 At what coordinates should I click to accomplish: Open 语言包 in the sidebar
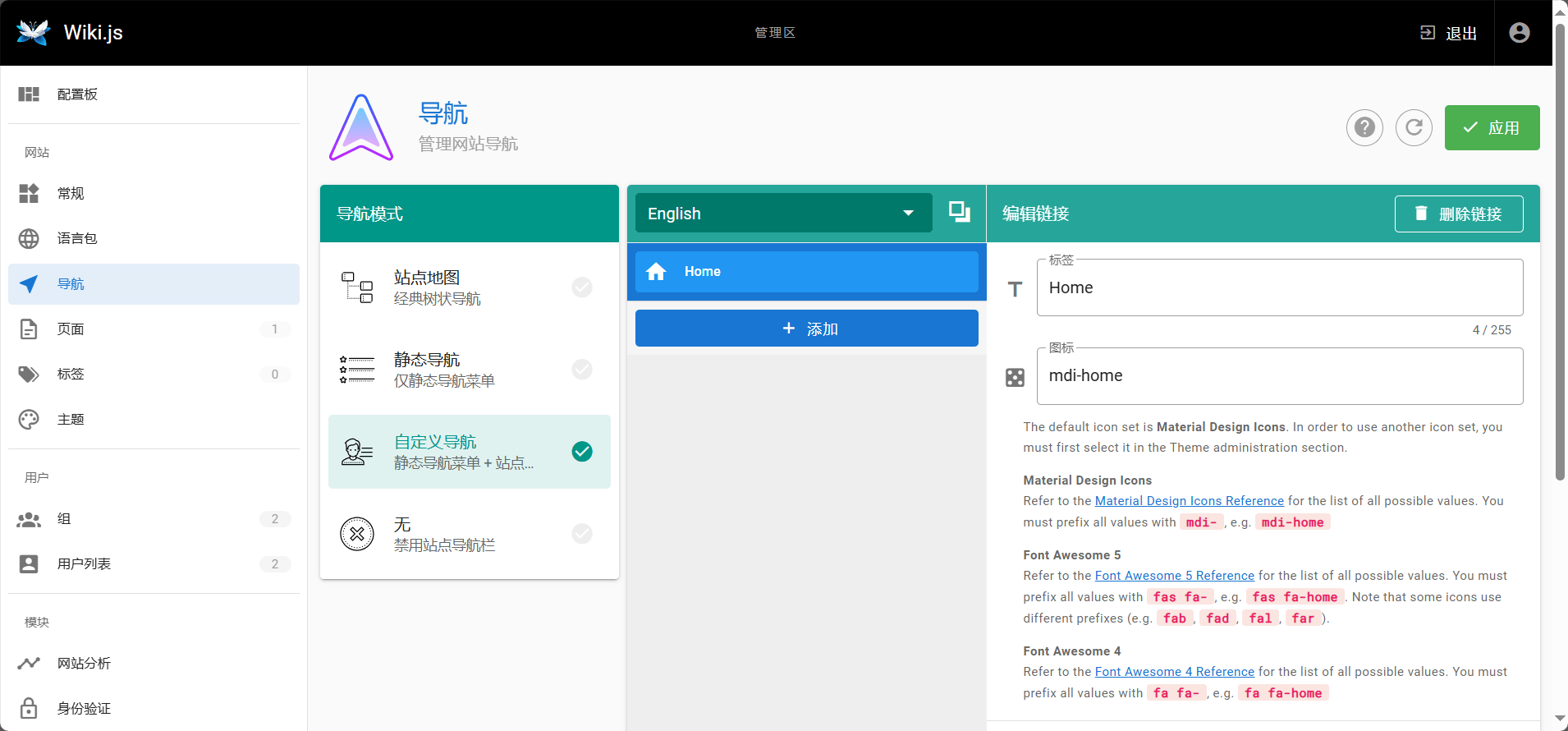tap(77, 238)
